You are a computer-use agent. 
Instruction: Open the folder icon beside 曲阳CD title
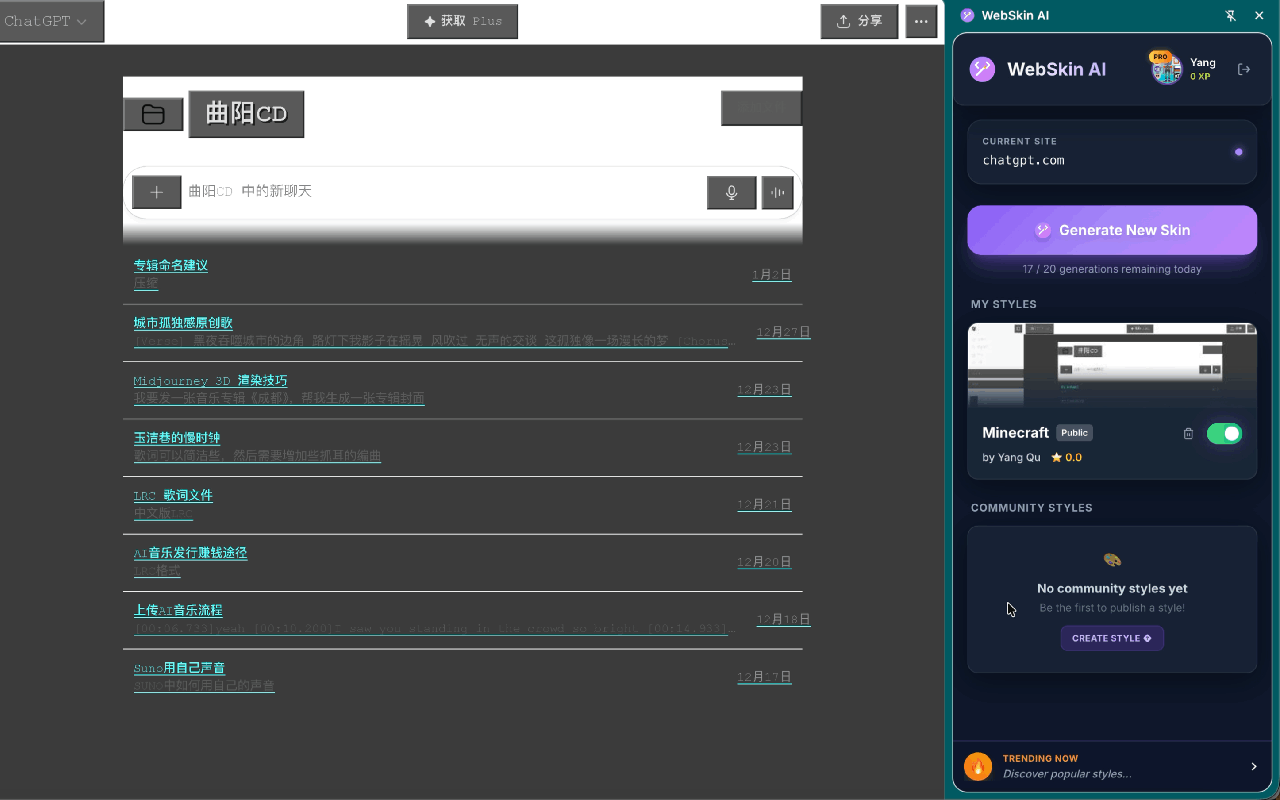click(153, 114)
